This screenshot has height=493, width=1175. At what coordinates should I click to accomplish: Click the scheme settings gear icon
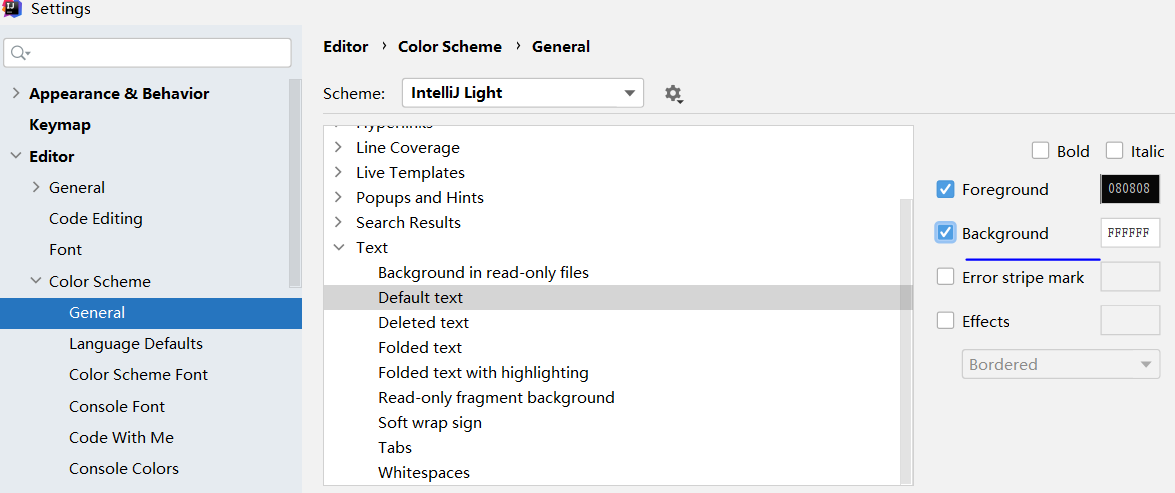tap(672, 94)
